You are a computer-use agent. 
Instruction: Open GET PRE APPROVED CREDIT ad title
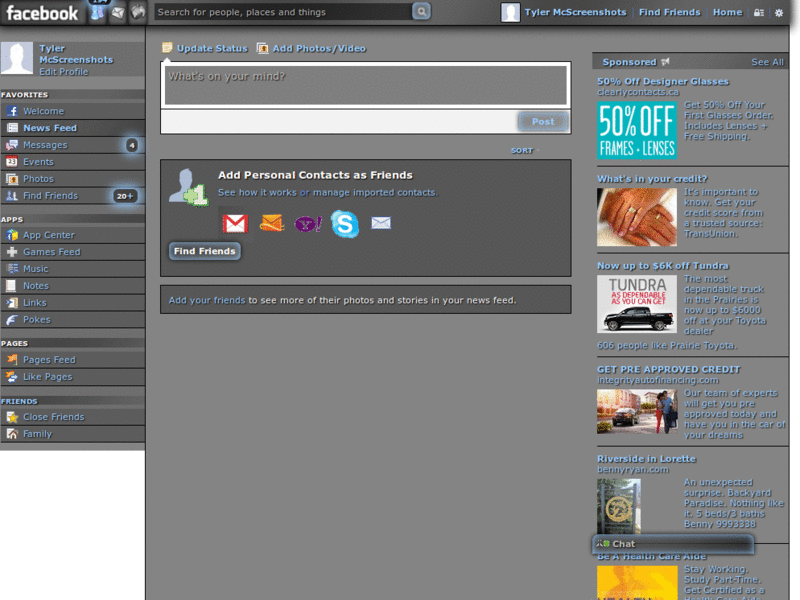pyautogui.click(x=668, y=369)
